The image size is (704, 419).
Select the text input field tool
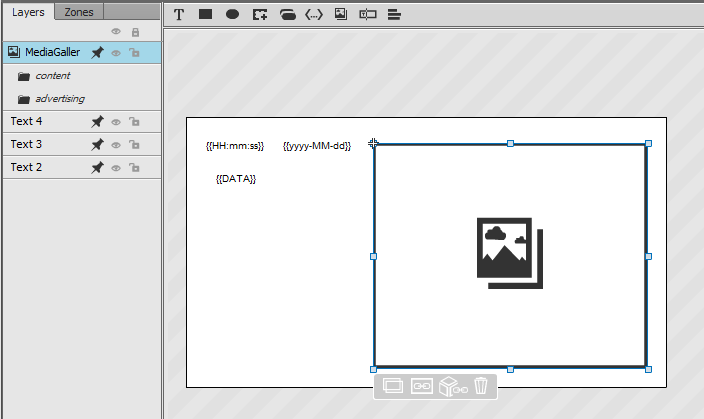tap(368, 14)
